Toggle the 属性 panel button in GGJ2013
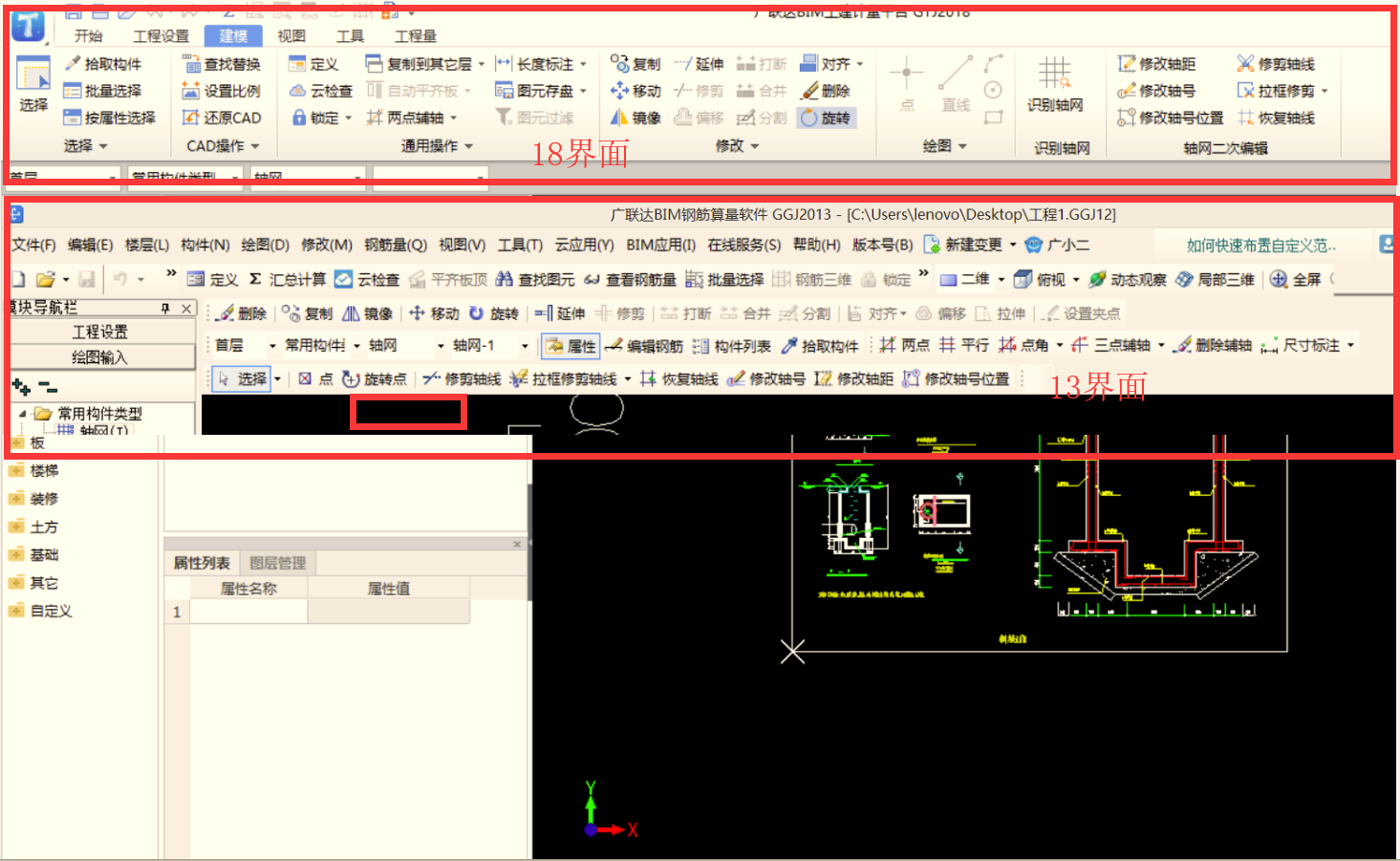The height and width of the screenshot is (861, 1400). (x=570, y=346)
